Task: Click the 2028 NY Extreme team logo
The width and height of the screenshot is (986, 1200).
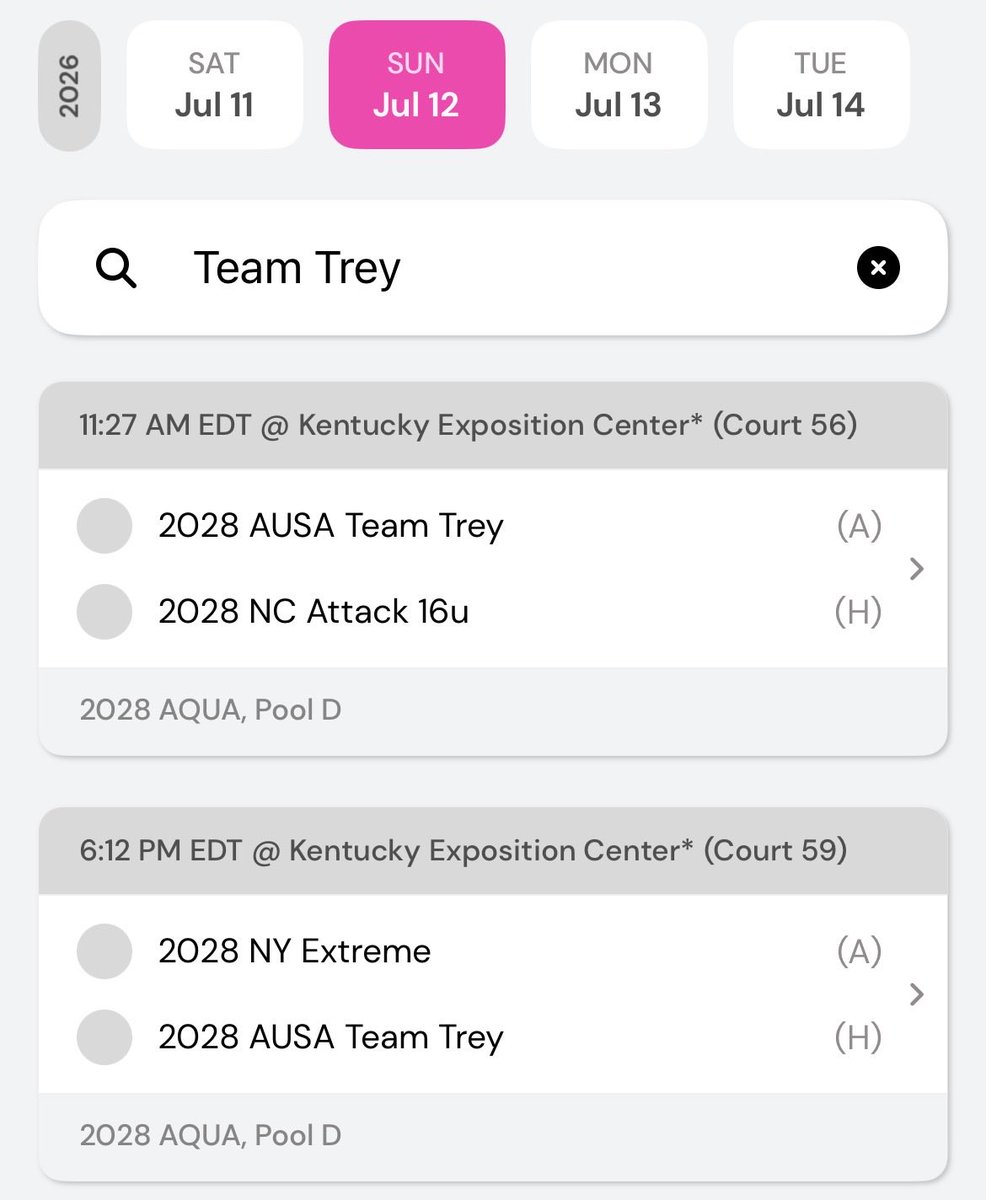Action: pyautogui.click(x=104, y=951)
